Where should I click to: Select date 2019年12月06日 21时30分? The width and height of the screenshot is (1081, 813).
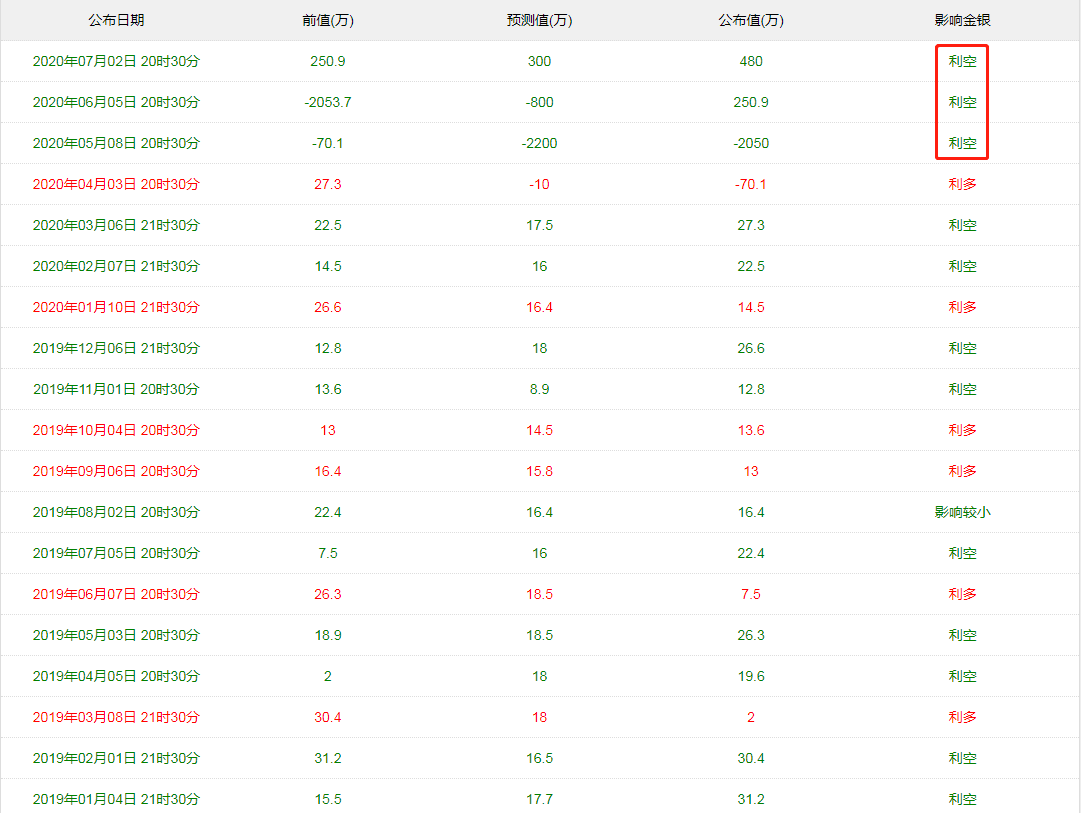[116, 348]
